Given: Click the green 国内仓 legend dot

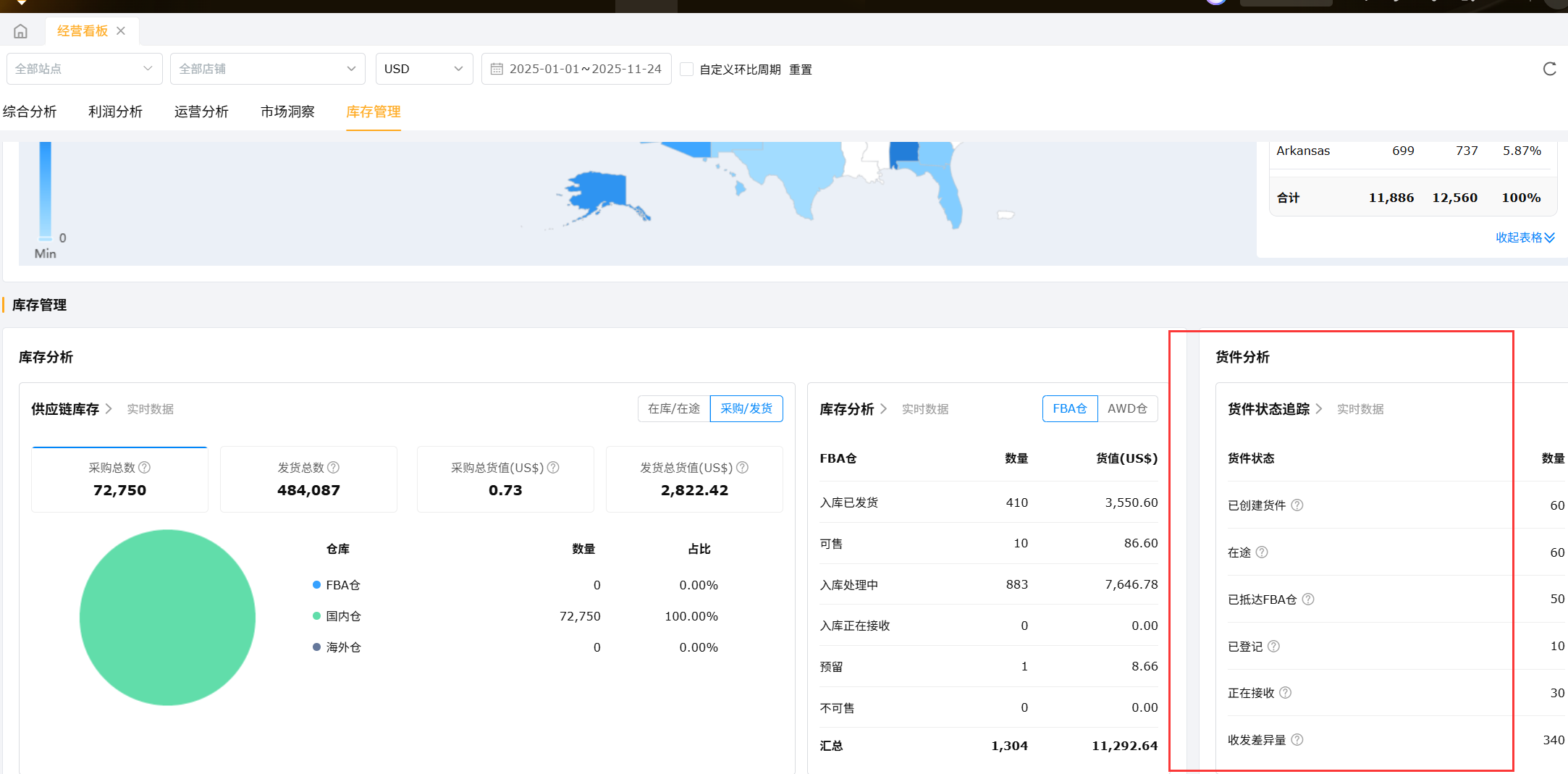Looking at the screenshot, I should tap(316, 616).
